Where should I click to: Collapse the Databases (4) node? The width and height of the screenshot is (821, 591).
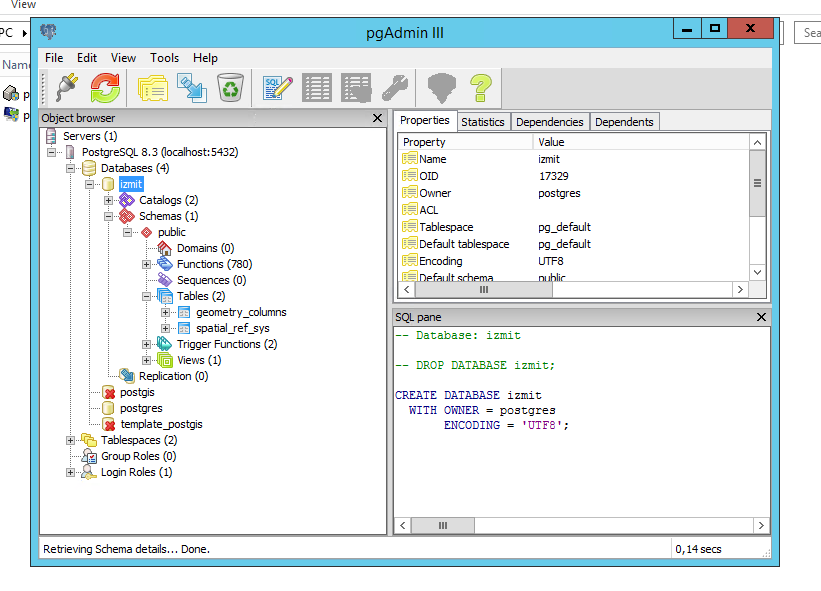click(70, 169)
